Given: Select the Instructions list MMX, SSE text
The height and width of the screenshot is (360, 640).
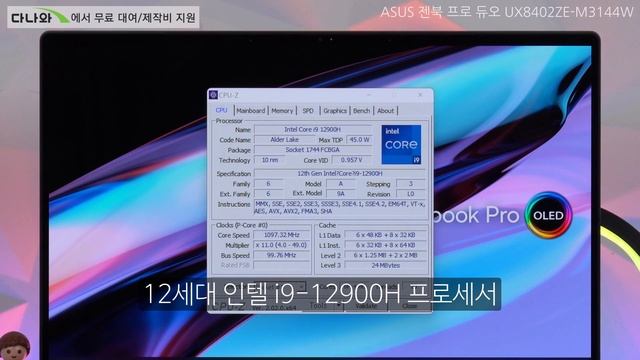Looking at the screenshot, I should point(340,207).
